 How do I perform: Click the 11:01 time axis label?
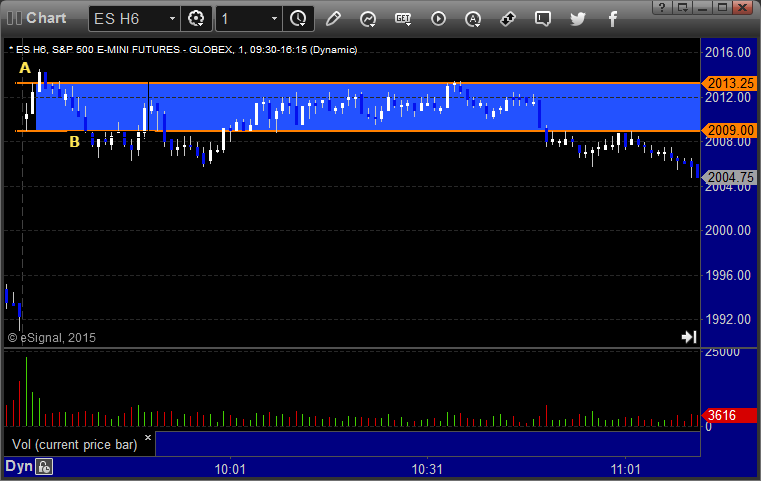[626, 469]
